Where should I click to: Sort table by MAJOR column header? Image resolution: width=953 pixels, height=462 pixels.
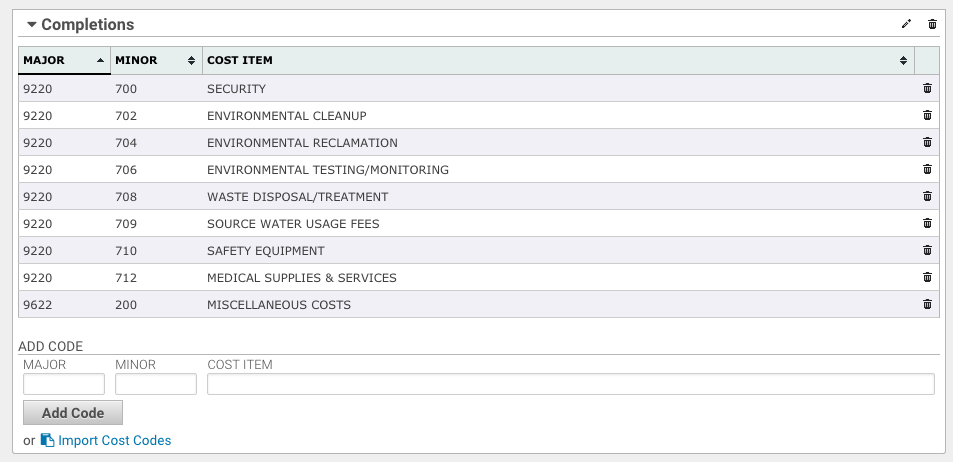(x=64, y=60)
